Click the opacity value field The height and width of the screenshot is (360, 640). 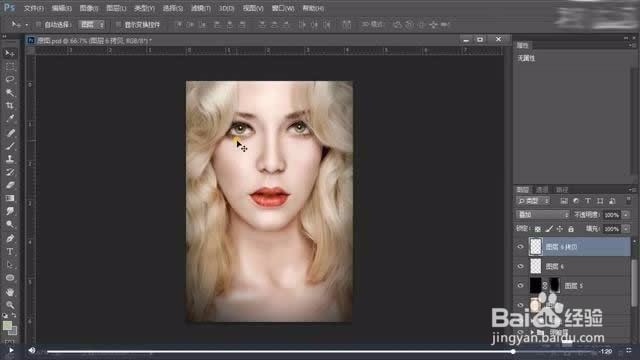pyautogui.click(x=611, y=215)
